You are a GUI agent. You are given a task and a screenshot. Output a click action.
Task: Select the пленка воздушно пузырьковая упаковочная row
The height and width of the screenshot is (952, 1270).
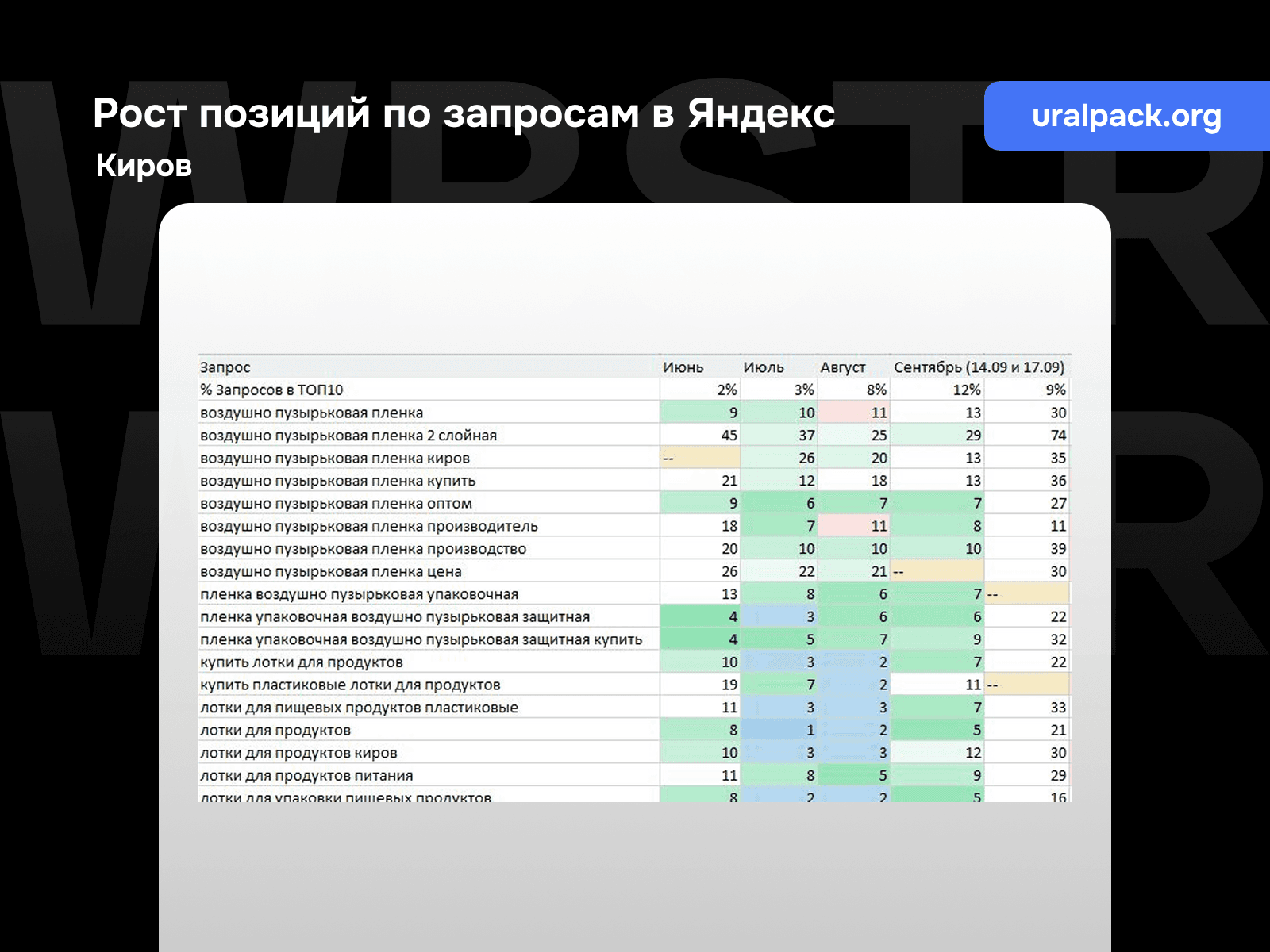[357, 593]
